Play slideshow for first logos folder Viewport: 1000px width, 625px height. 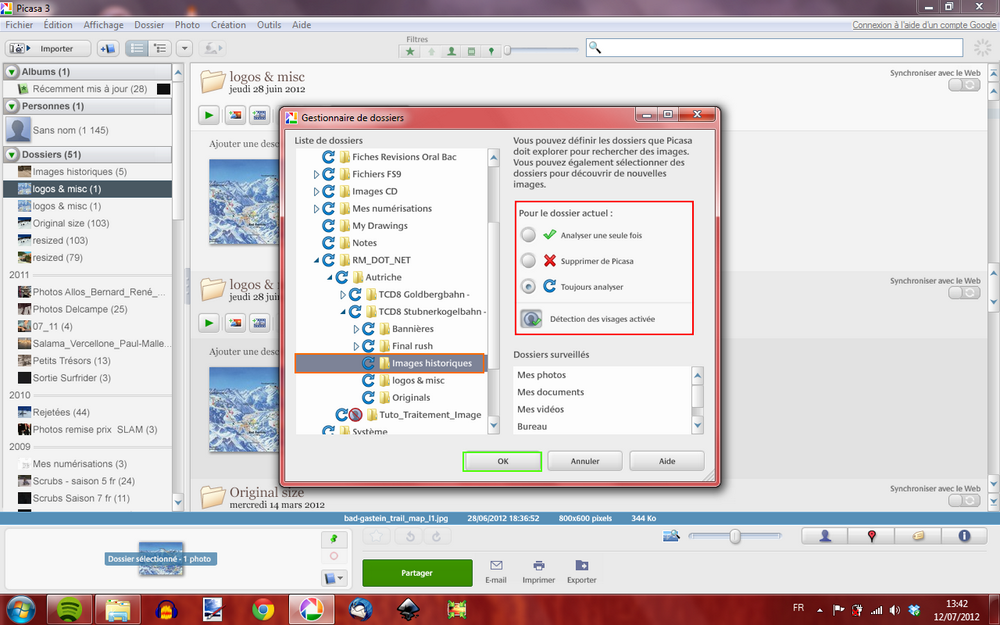click(x=209, y=115)
